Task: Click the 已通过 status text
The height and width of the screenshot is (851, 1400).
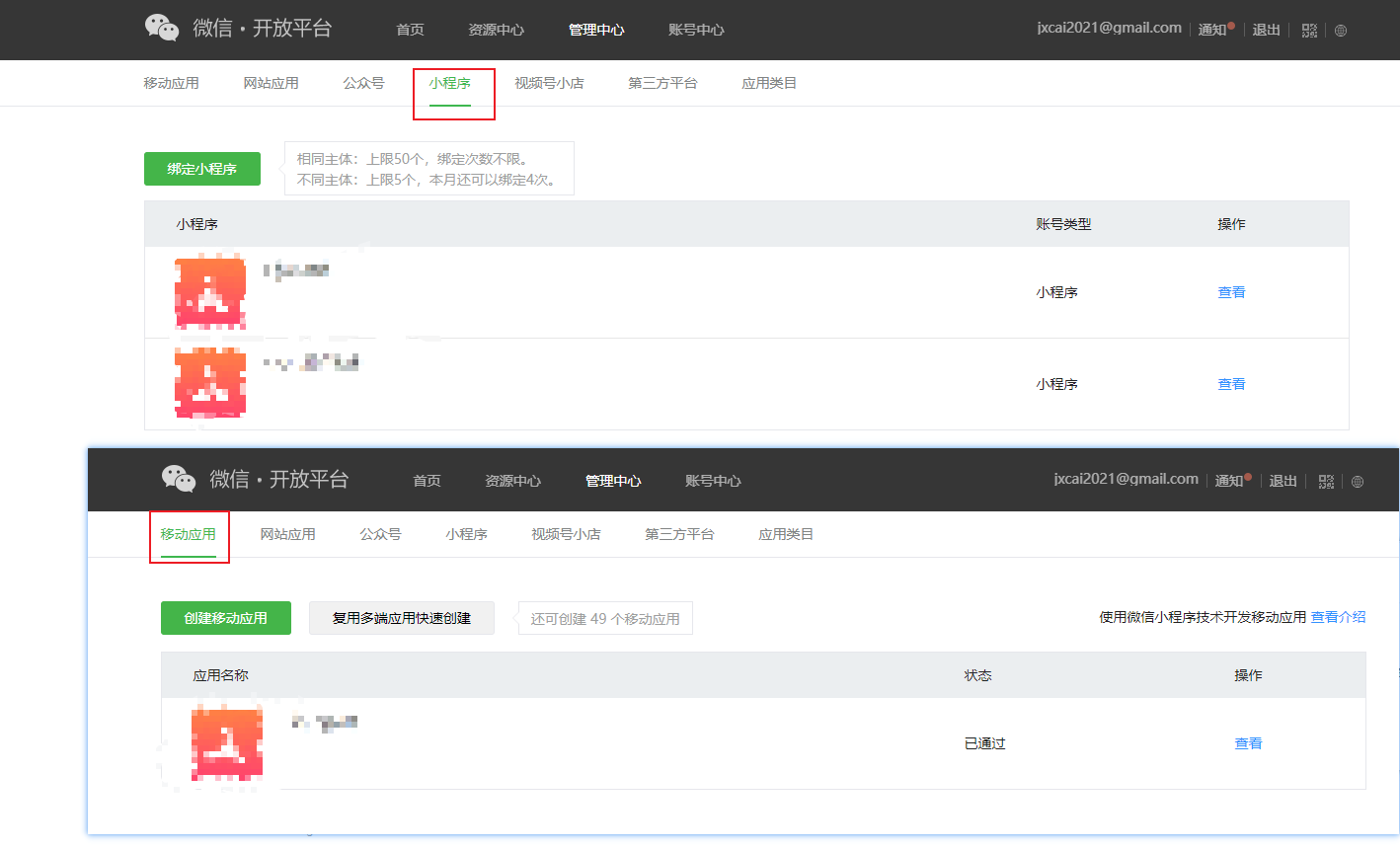Action: pyautogui.click(x=984, y=743)
